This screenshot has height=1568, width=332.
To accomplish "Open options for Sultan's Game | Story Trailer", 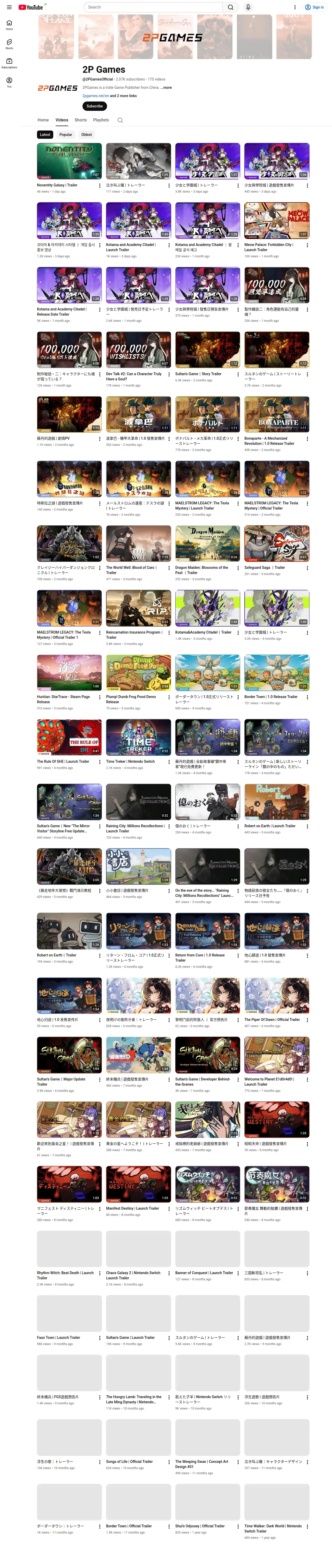I will tap(238, 374).
